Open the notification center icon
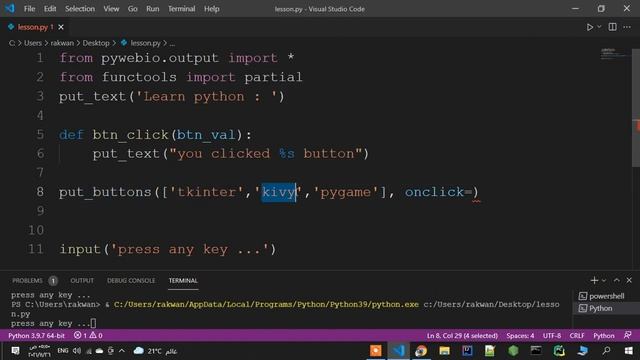The height and width of the screenshot is (360, 640). click(x=15, y=351)
